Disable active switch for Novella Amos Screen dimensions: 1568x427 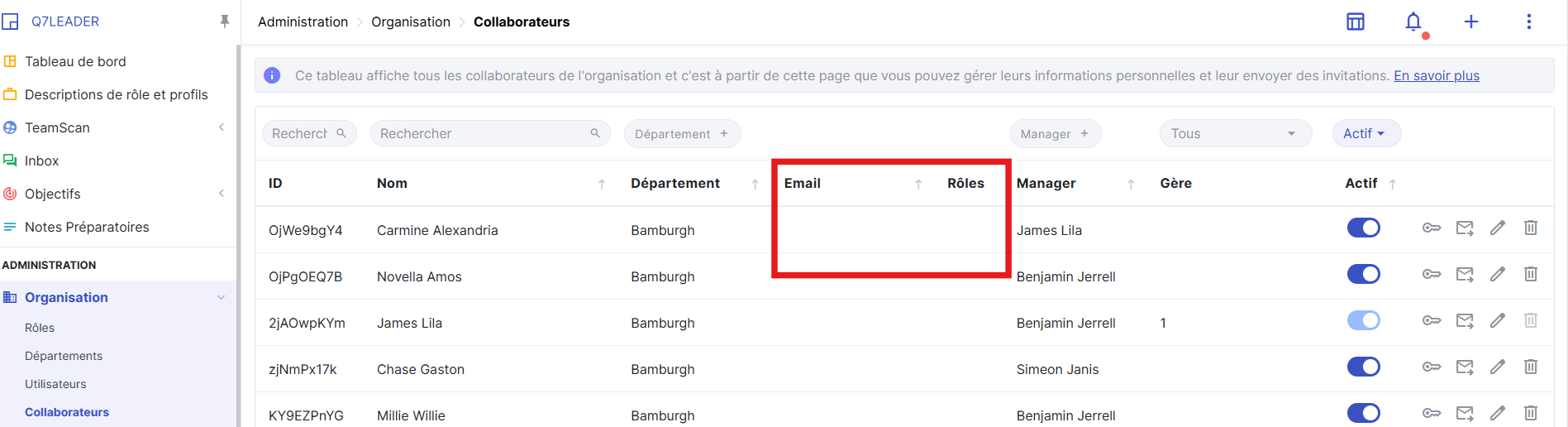click(x=1363, y=274)
